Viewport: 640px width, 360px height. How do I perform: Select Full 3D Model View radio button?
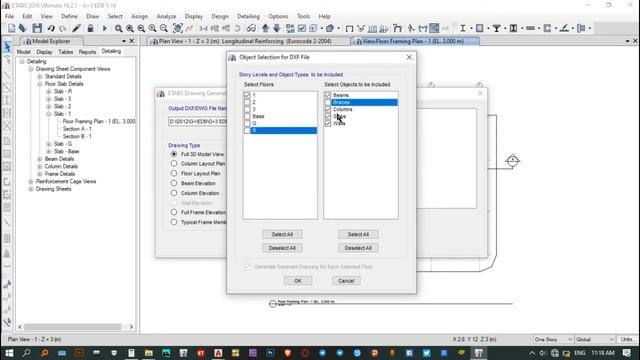[174, 154]
